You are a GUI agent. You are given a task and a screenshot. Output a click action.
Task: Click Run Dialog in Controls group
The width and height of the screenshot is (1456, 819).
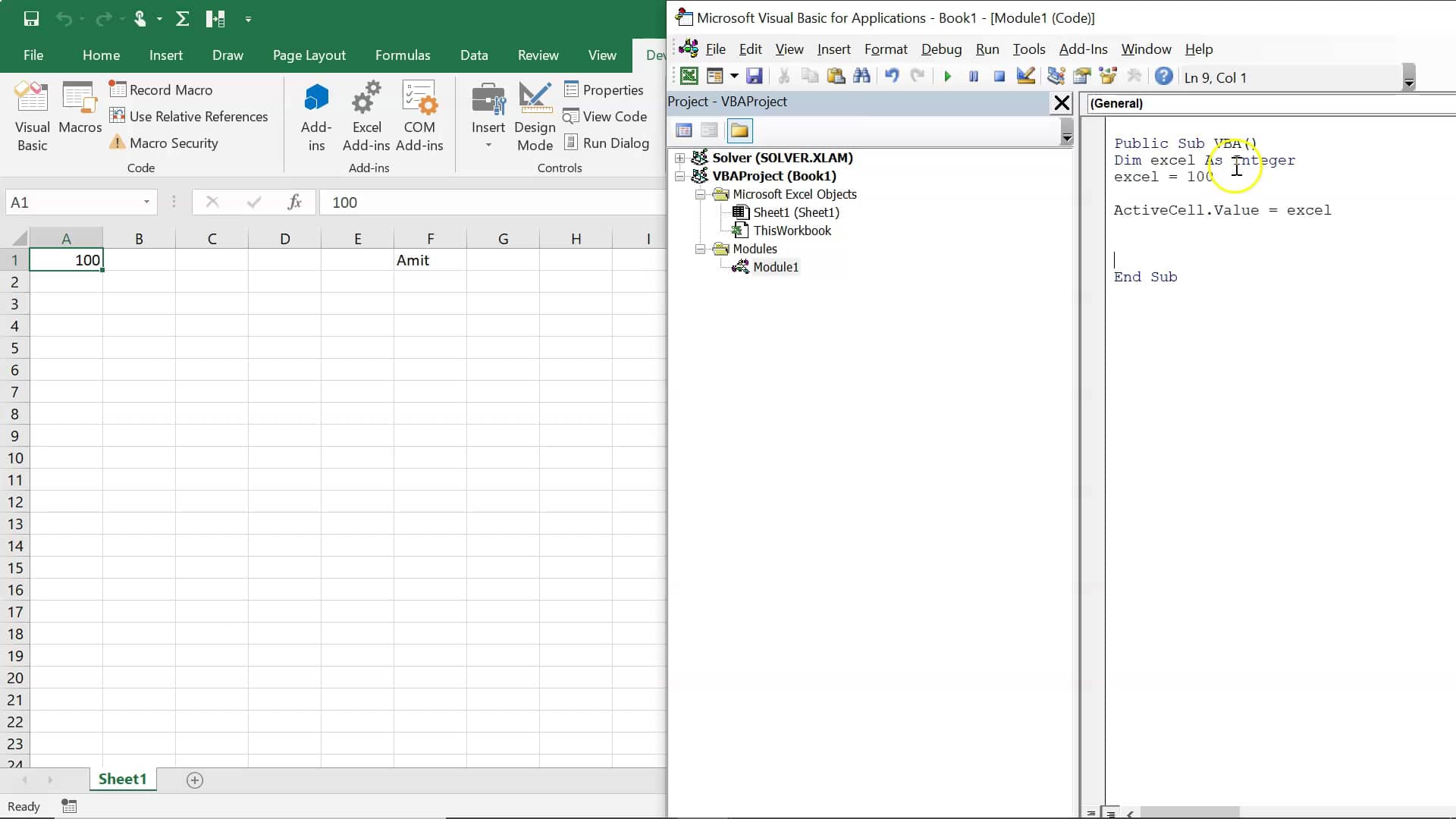coord(607,143)
